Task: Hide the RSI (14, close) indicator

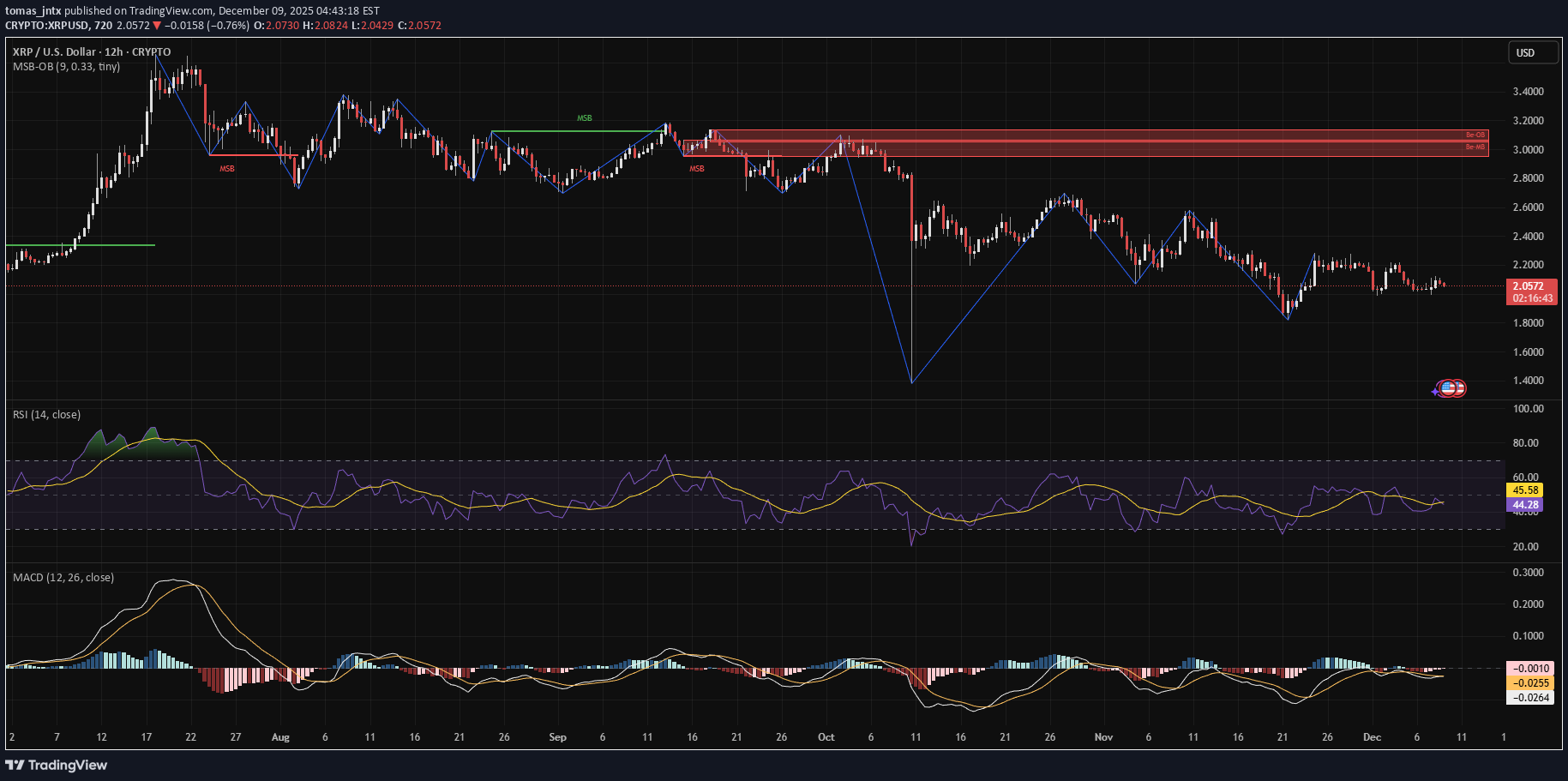Action: (45, 414)
